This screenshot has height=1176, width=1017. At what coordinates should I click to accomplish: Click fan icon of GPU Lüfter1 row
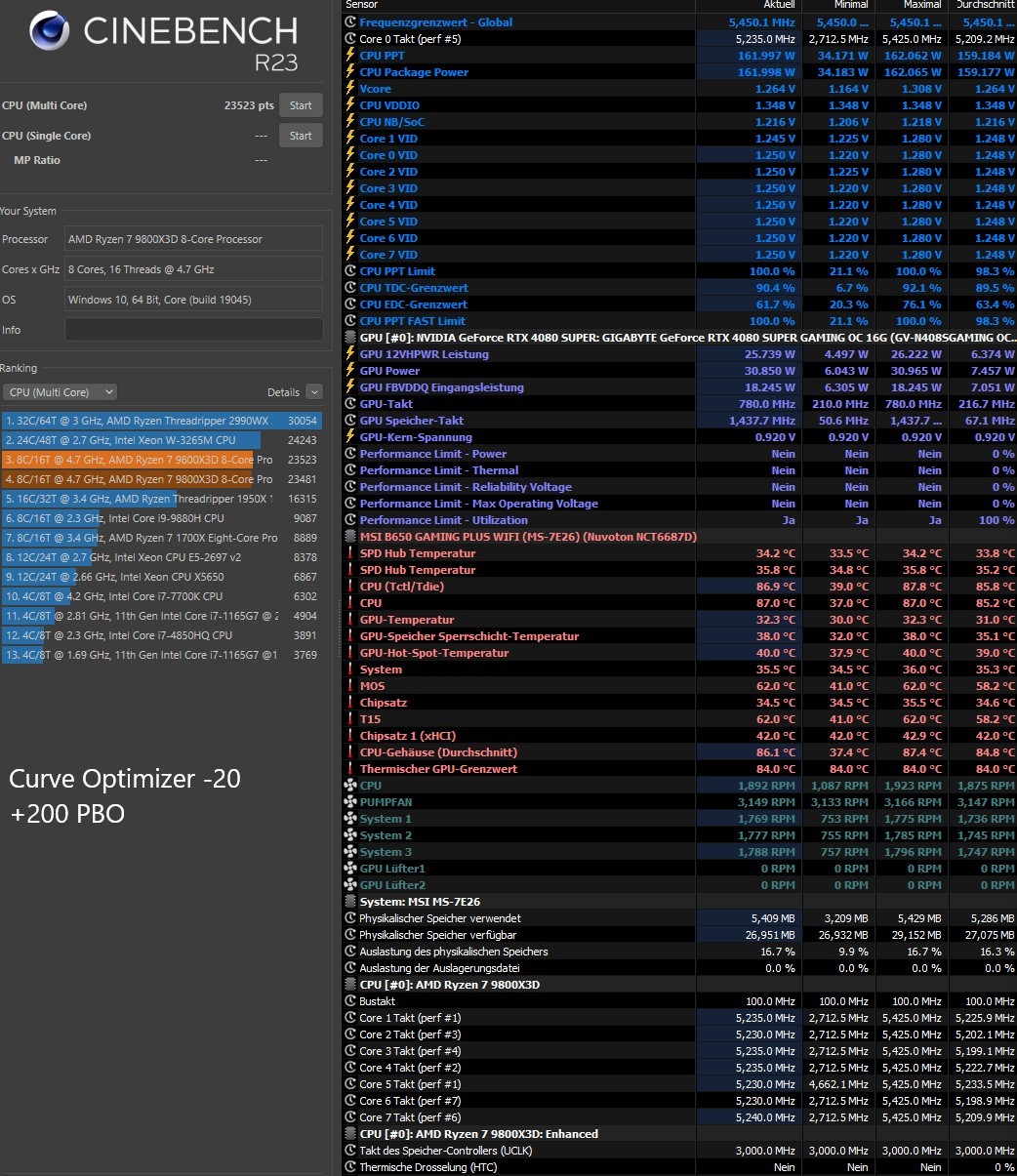pyautogui.click(x=351, y=869)
